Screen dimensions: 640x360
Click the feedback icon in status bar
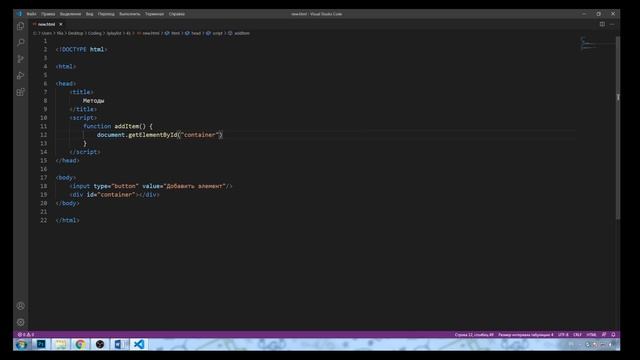[x=604, y=335]
